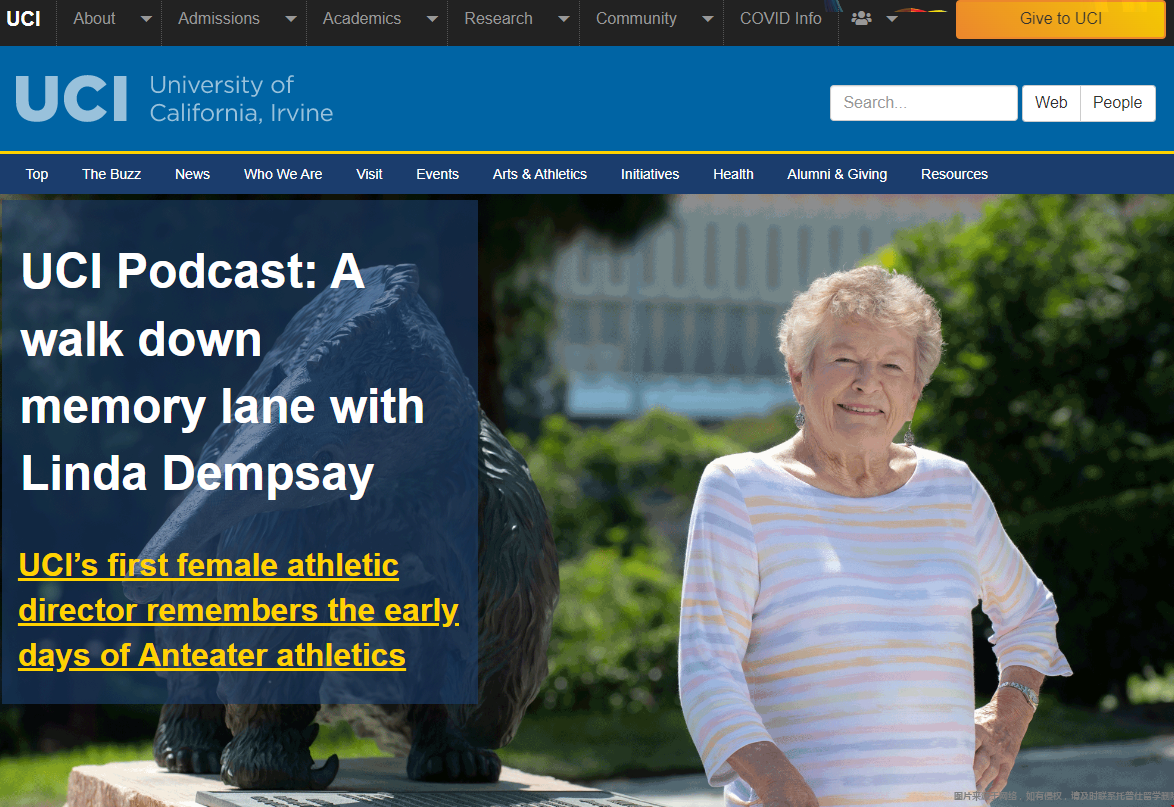Click the photo of Linda Dempsay
1174x807 pixels.
[873, 536]
